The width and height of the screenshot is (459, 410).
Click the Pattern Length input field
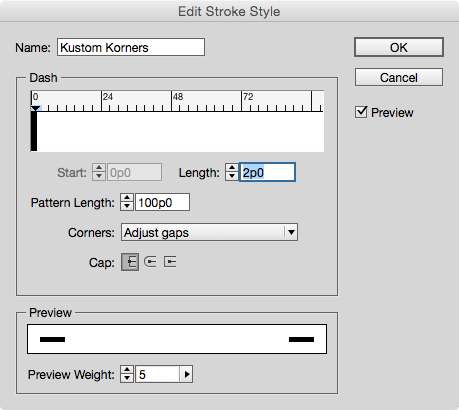tap(162, 202)
